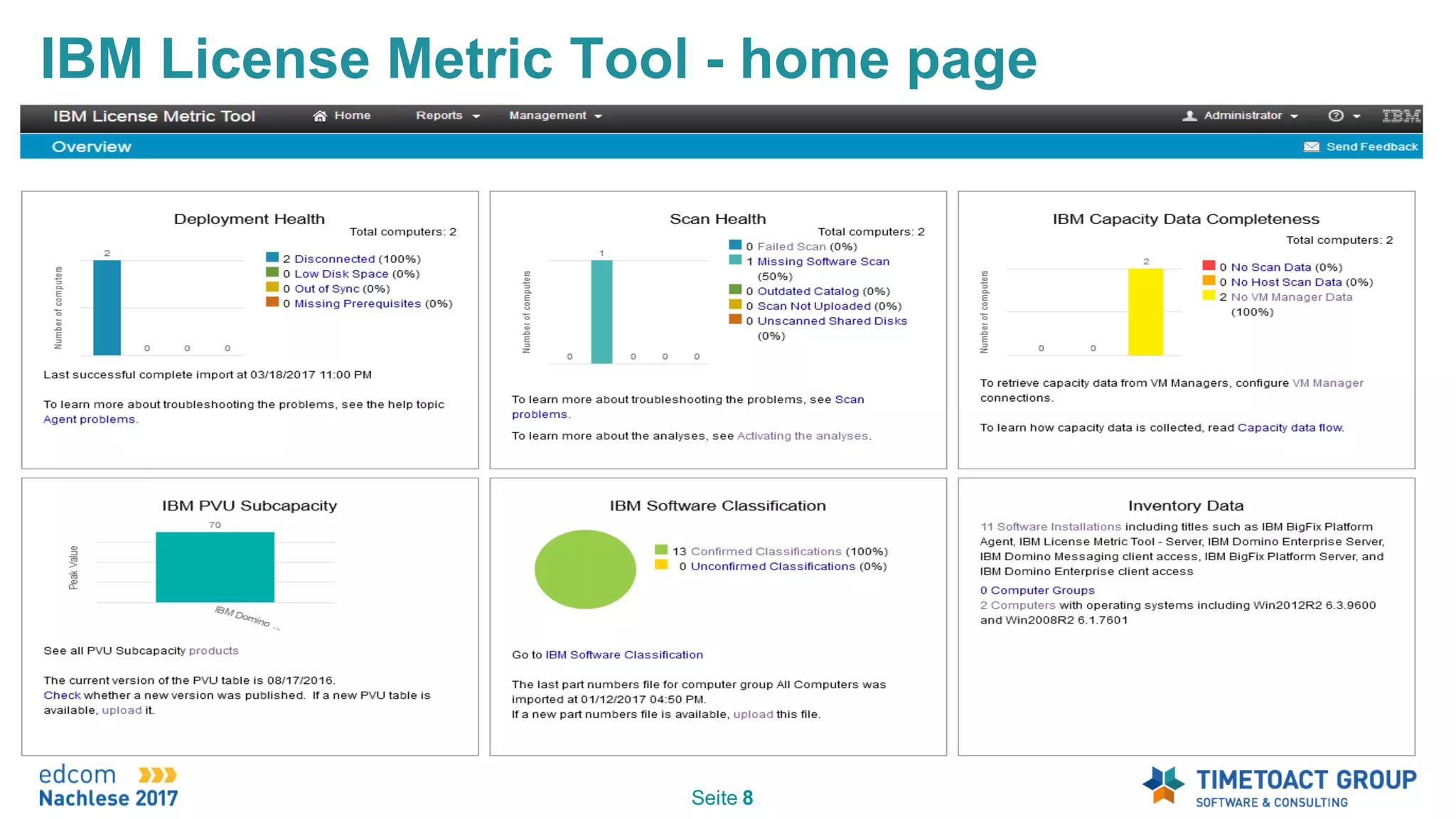Image resolution: width=1456 pixels, height=819 pixels.
Task: Click the IBM Domino bar in PVU Subcapacity
Action: (x=215, y=567)
